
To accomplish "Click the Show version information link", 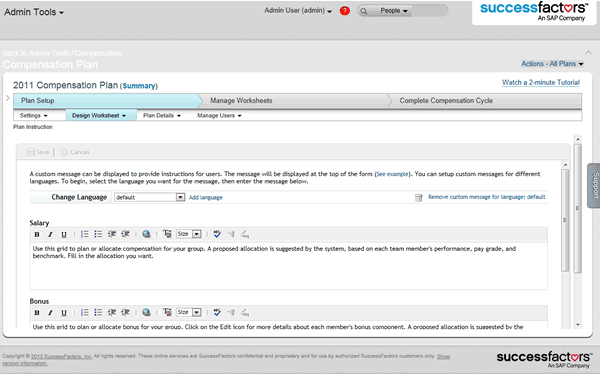I will [443, 356].
